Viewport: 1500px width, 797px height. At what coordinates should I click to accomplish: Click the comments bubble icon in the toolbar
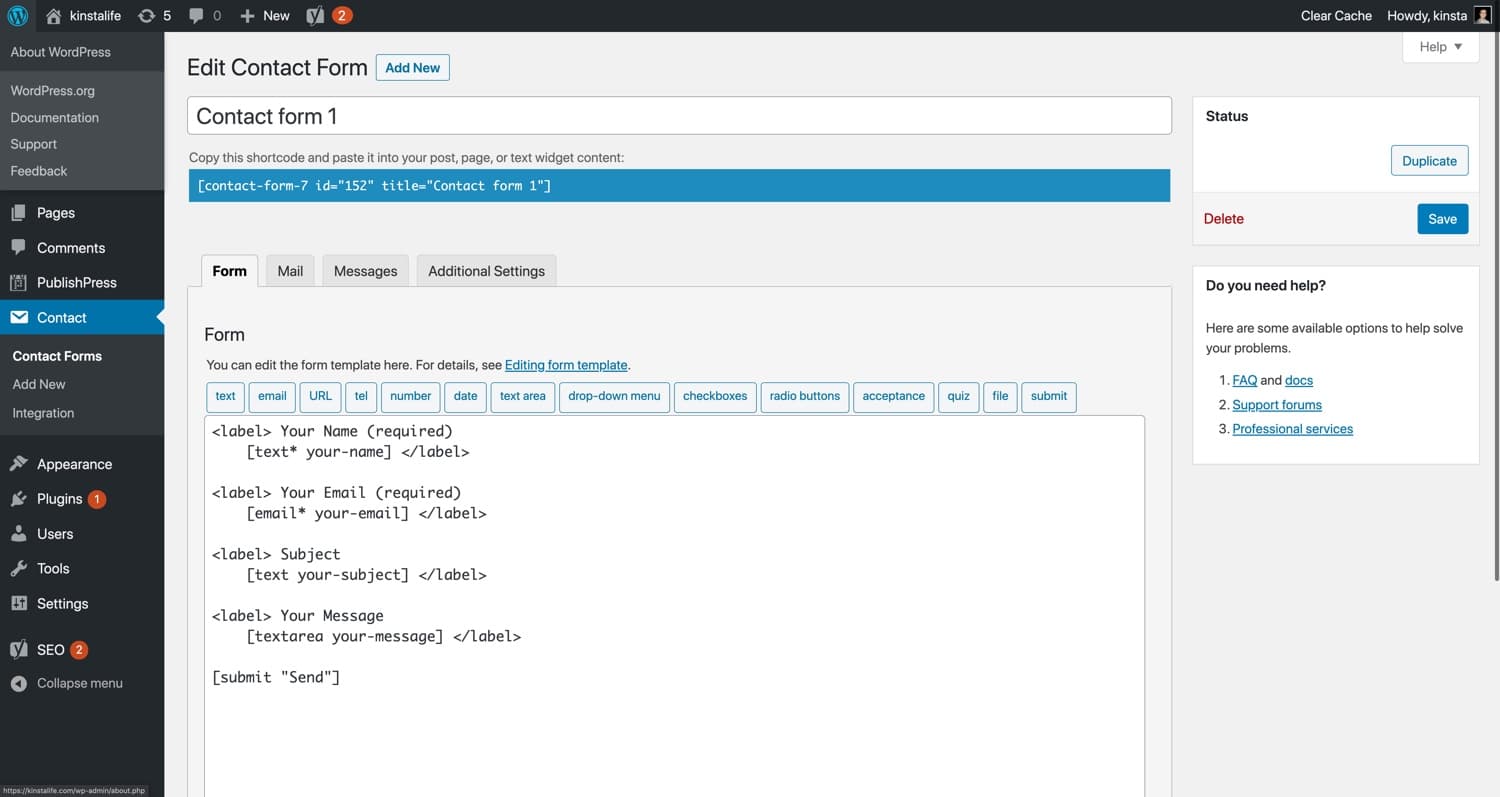(x=196, y=15)
